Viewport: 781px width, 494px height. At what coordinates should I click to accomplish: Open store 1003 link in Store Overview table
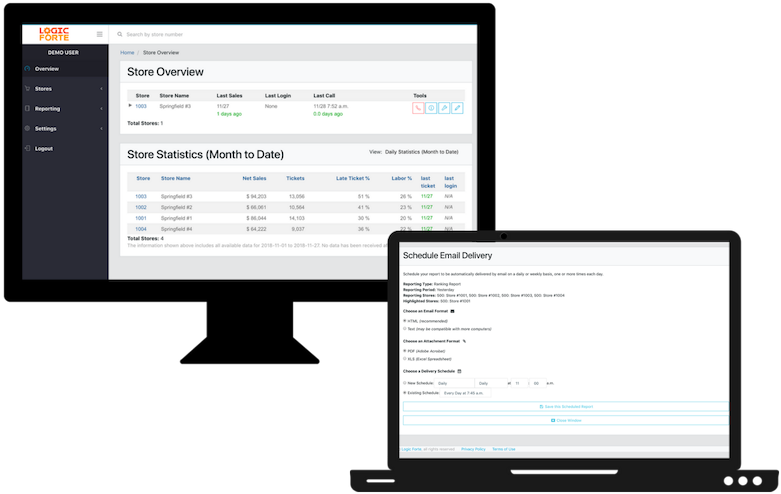141,106
